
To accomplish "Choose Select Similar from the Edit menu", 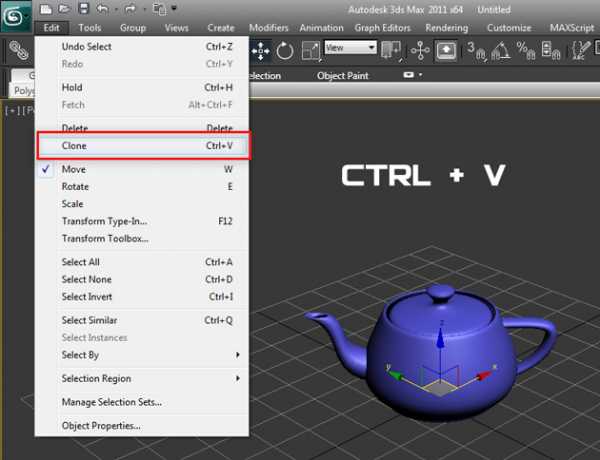I will [142, 320].
